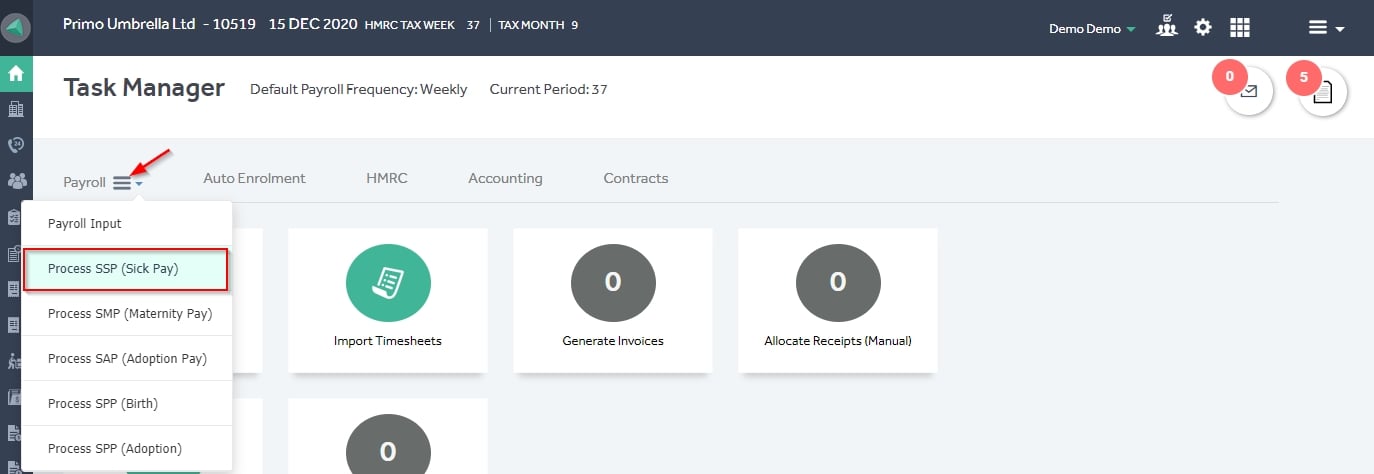Screen dimensions: 1374x474
Task: Open the company building icon in sidebar
Action: pyautogui.click(x=16, y=109)
